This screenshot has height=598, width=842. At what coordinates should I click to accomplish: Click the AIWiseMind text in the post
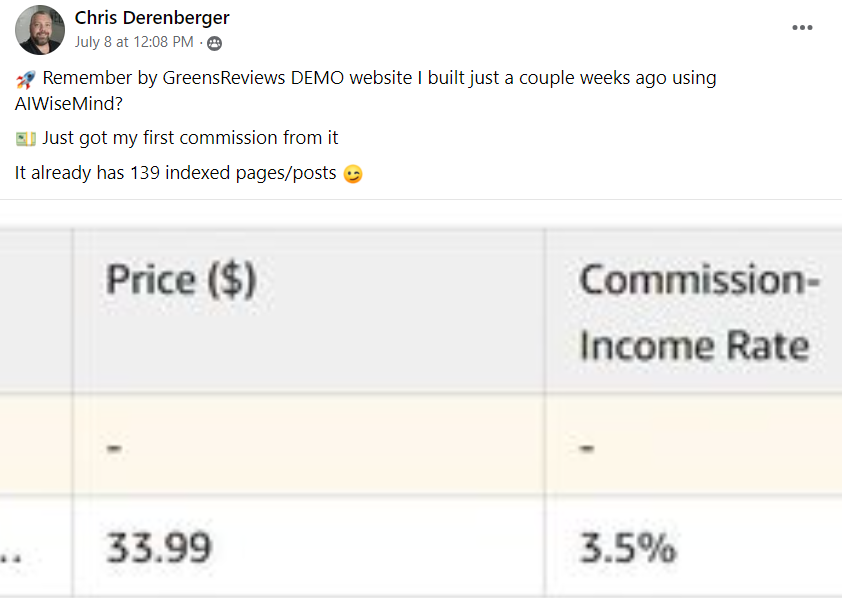coord(68,104)
